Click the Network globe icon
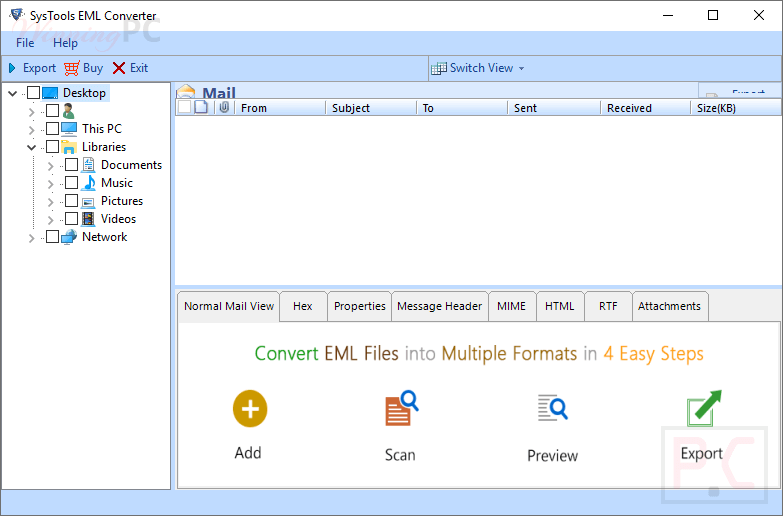Image resolution: width=783 pixels, height=516 pixels. (x=69, y=237)
